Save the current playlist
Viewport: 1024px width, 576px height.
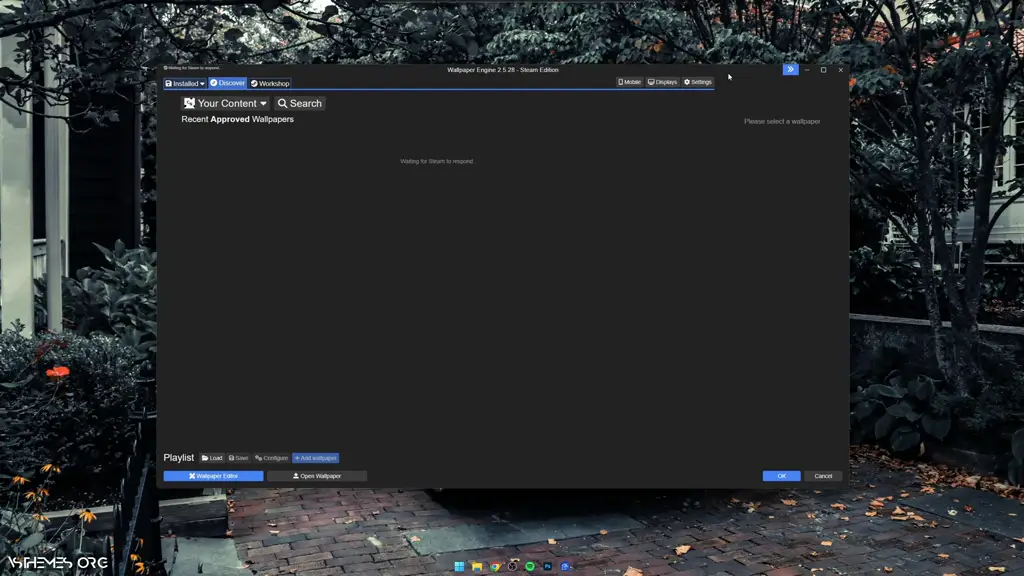[238, 458]
